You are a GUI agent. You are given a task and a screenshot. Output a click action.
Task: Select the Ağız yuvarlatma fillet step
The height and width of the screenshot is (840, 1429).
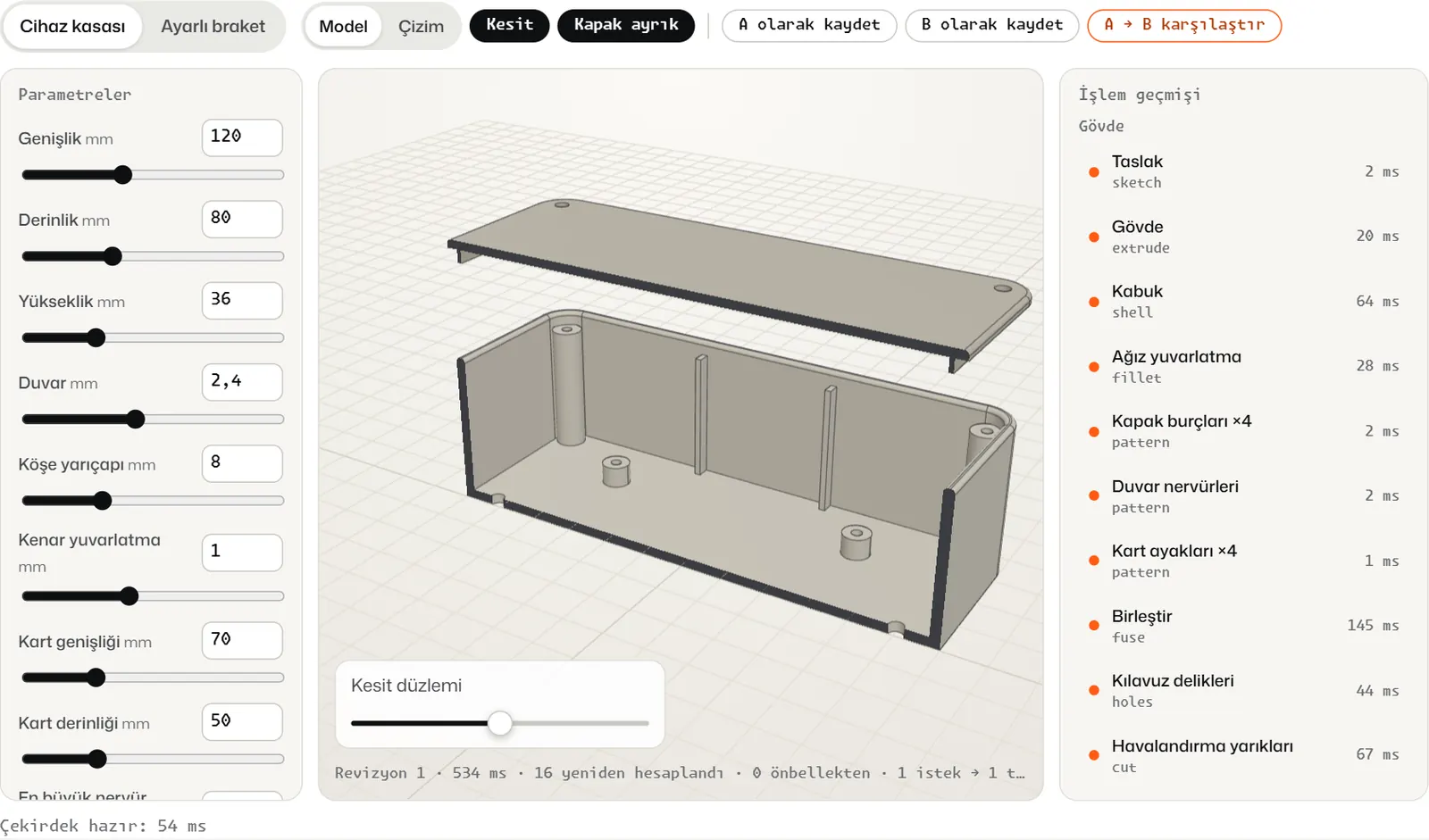click(x=1243, y=366)
